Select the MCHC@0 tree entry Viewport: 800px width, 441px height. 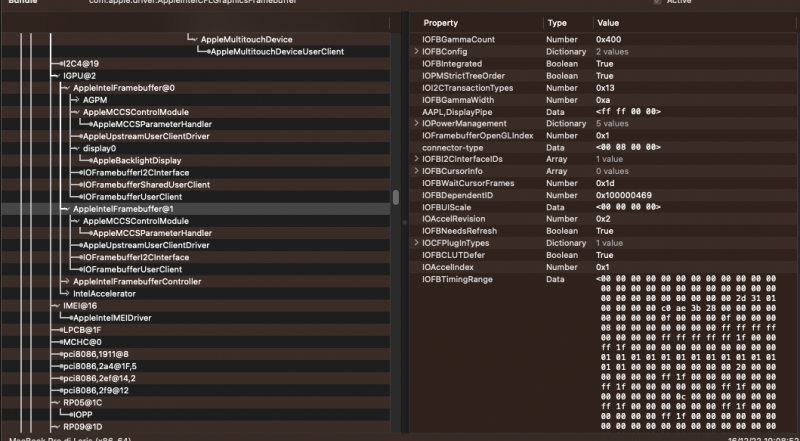(82, 342)
